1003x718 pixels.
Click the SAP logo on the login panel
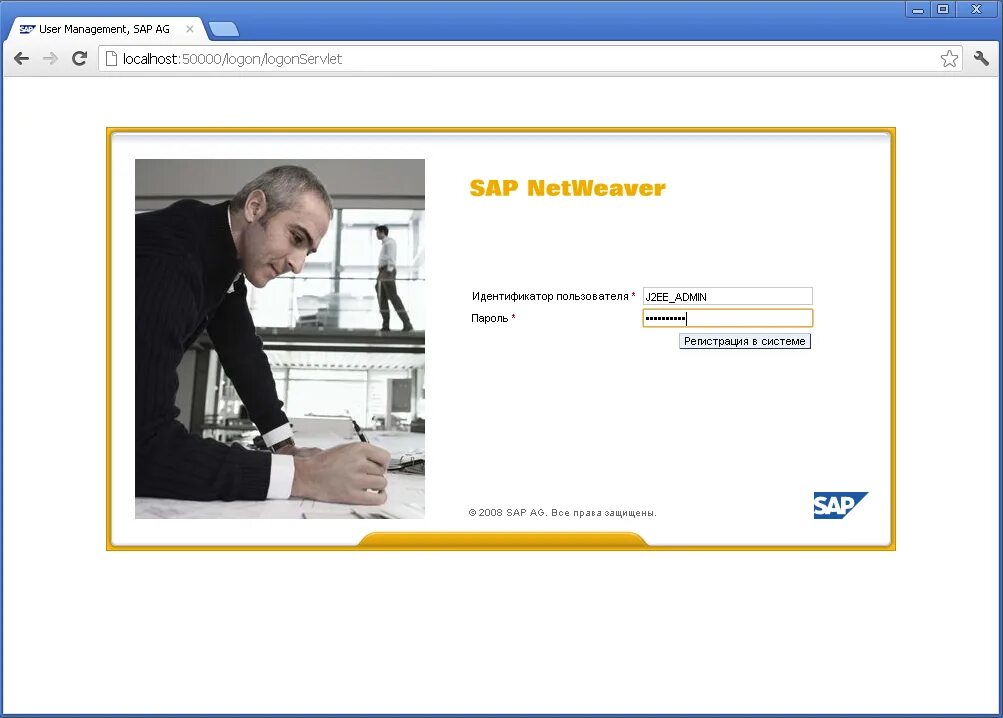[x=841, y=505]
